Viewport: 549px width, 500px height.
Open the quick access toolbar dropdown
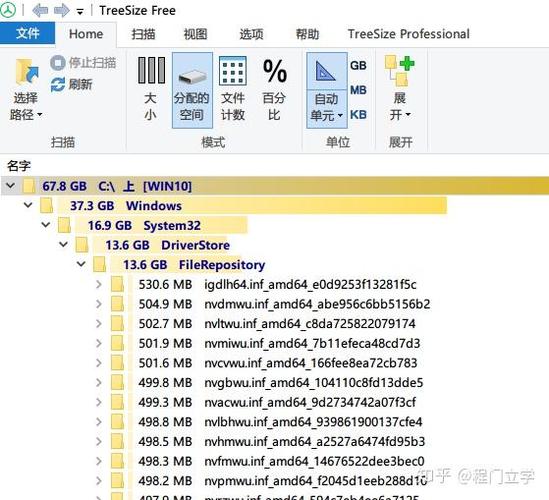coord(80,12)
